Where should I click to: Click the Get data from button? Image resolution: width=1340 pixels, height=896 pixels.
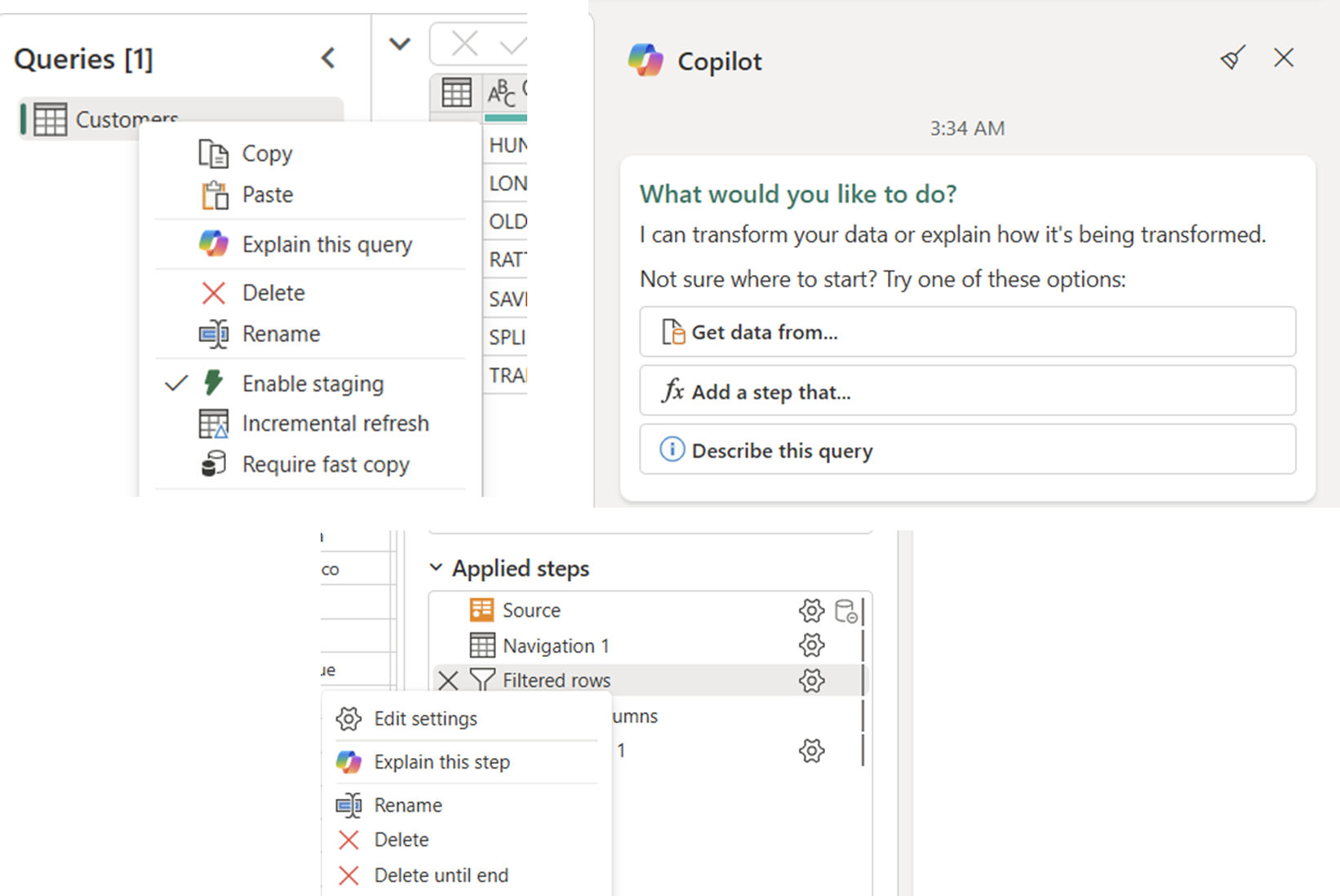967,331
